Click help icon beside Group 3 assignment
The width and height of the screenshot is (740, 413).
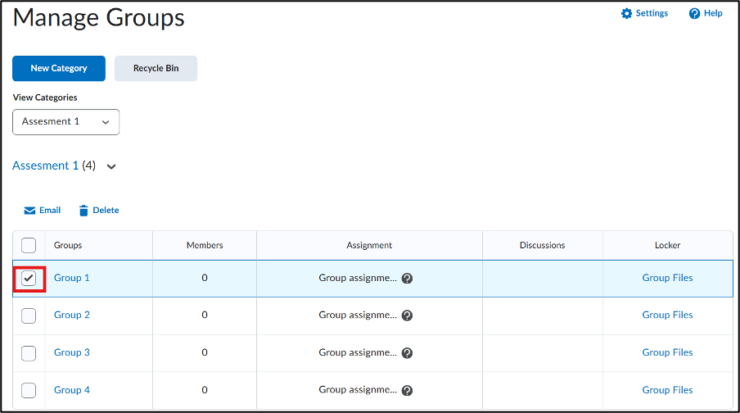(x=407, y=353)
